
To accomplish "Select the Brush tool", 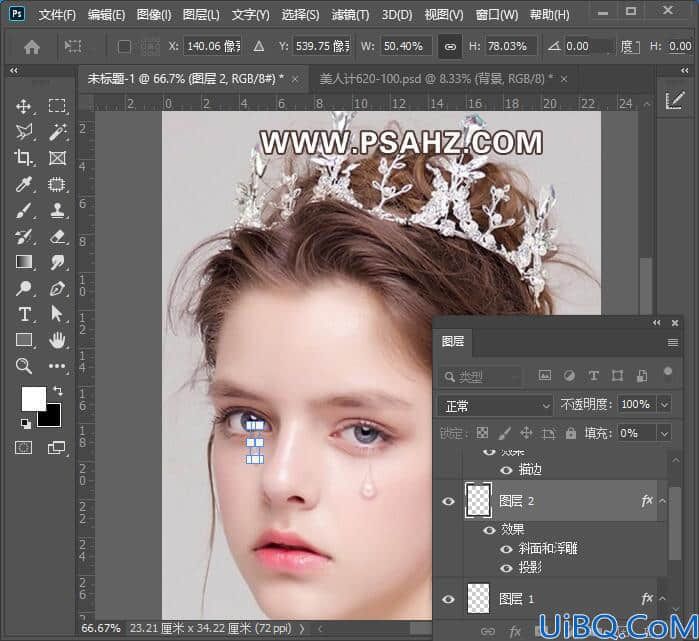I will pyautogui.click(x=24, y=210).
